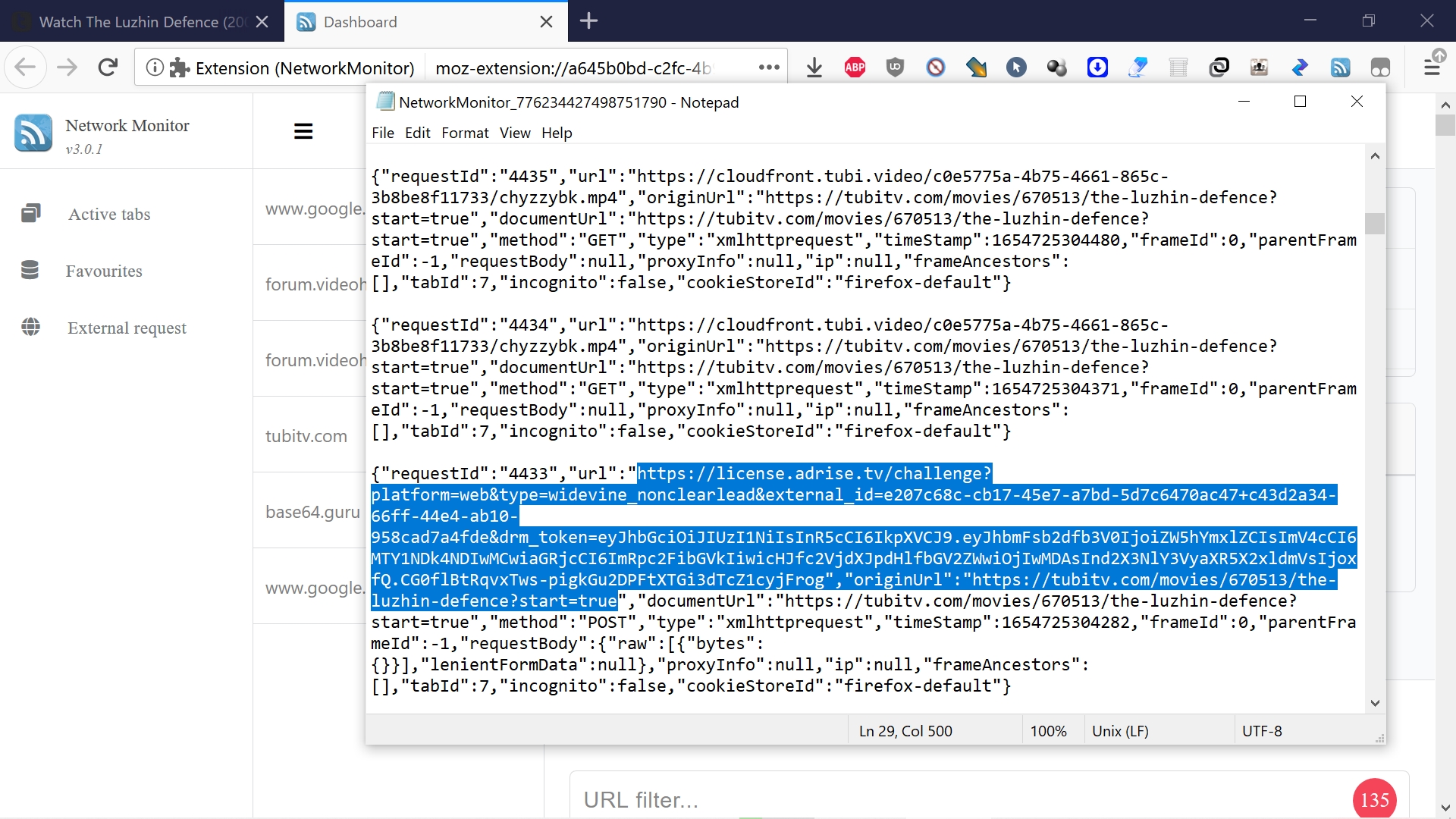Image resolution: width=1456 pixels, height=819 pixels.
Task: Toggle the hamburger sidebar menu in dashboard
Action: click(303, 131)
